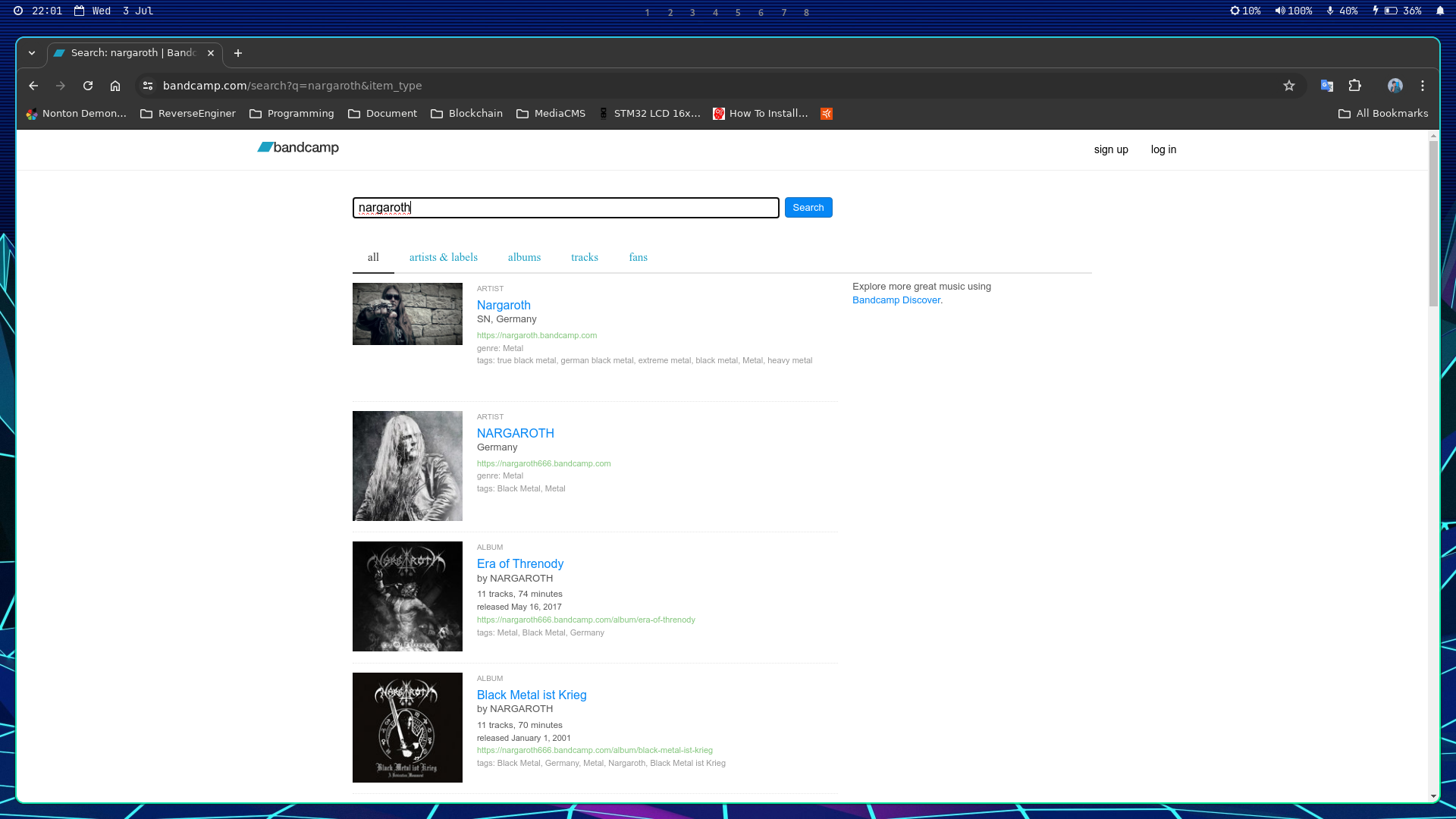The height and width of the screenshot is (819, 1456).
Task: Open the Era of Threnody album
Action: (519, 563)
